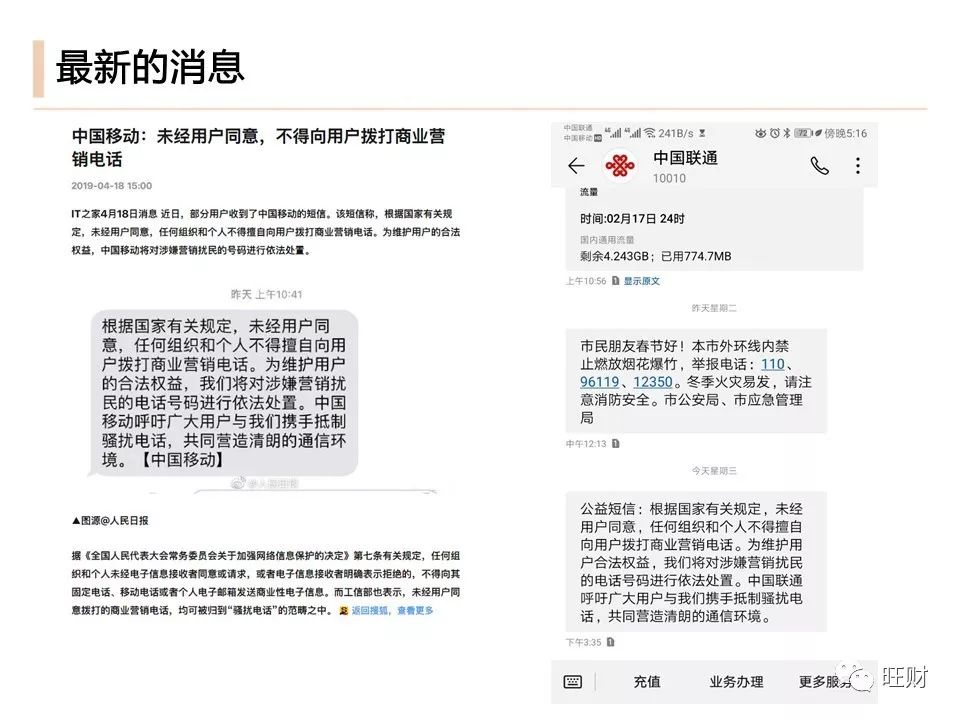
Task: Click the clock time 傍晚5:16
Action: (x=846, y=133)
